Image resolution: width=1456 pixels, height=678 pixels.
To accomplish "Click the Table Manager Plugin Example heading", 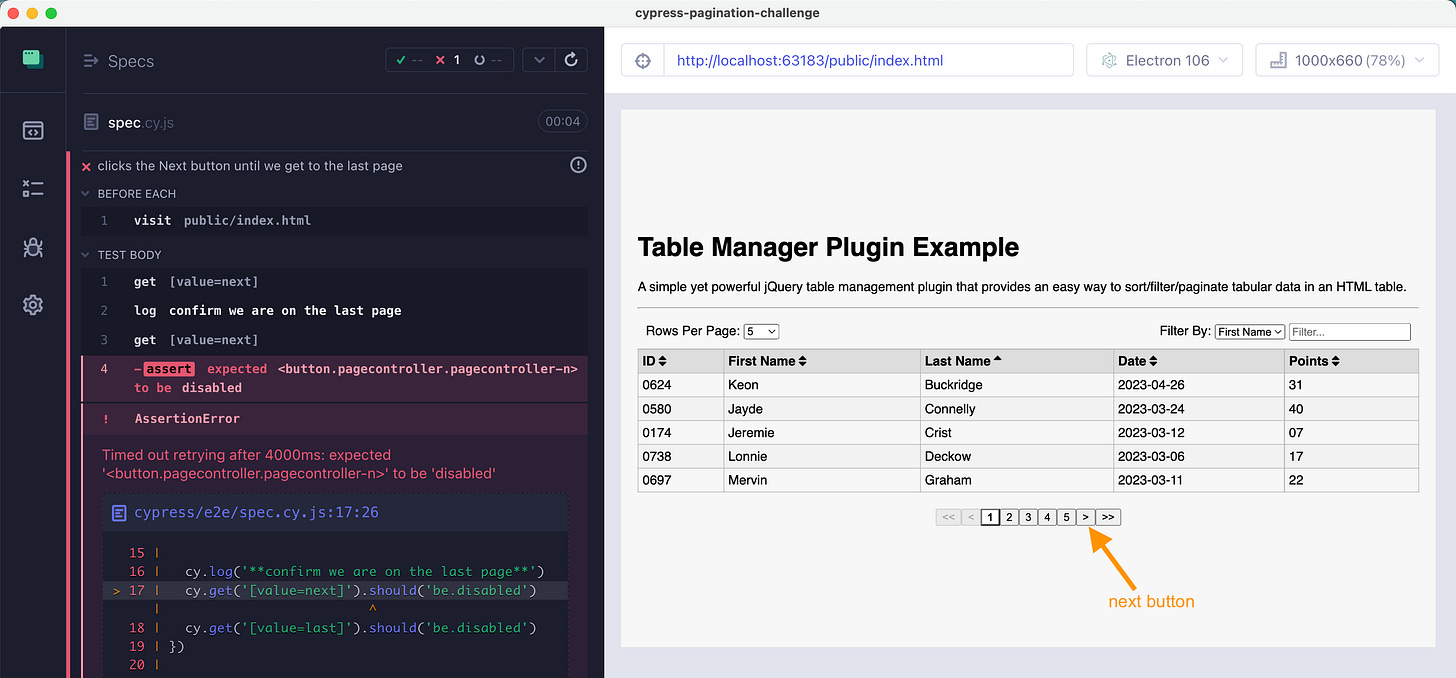I will (x=828, y=247).
